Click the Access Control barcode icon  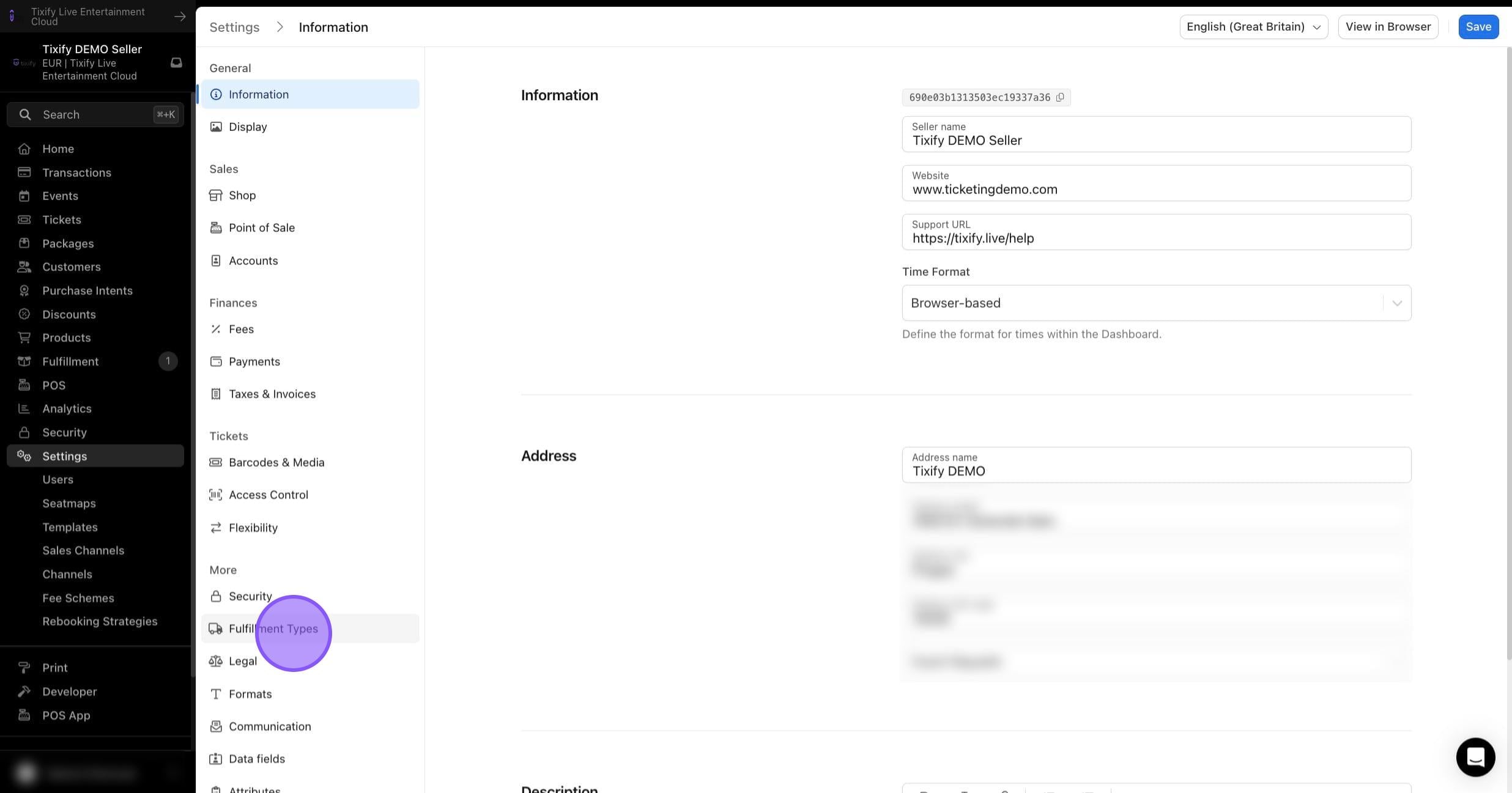pos(215,495)
